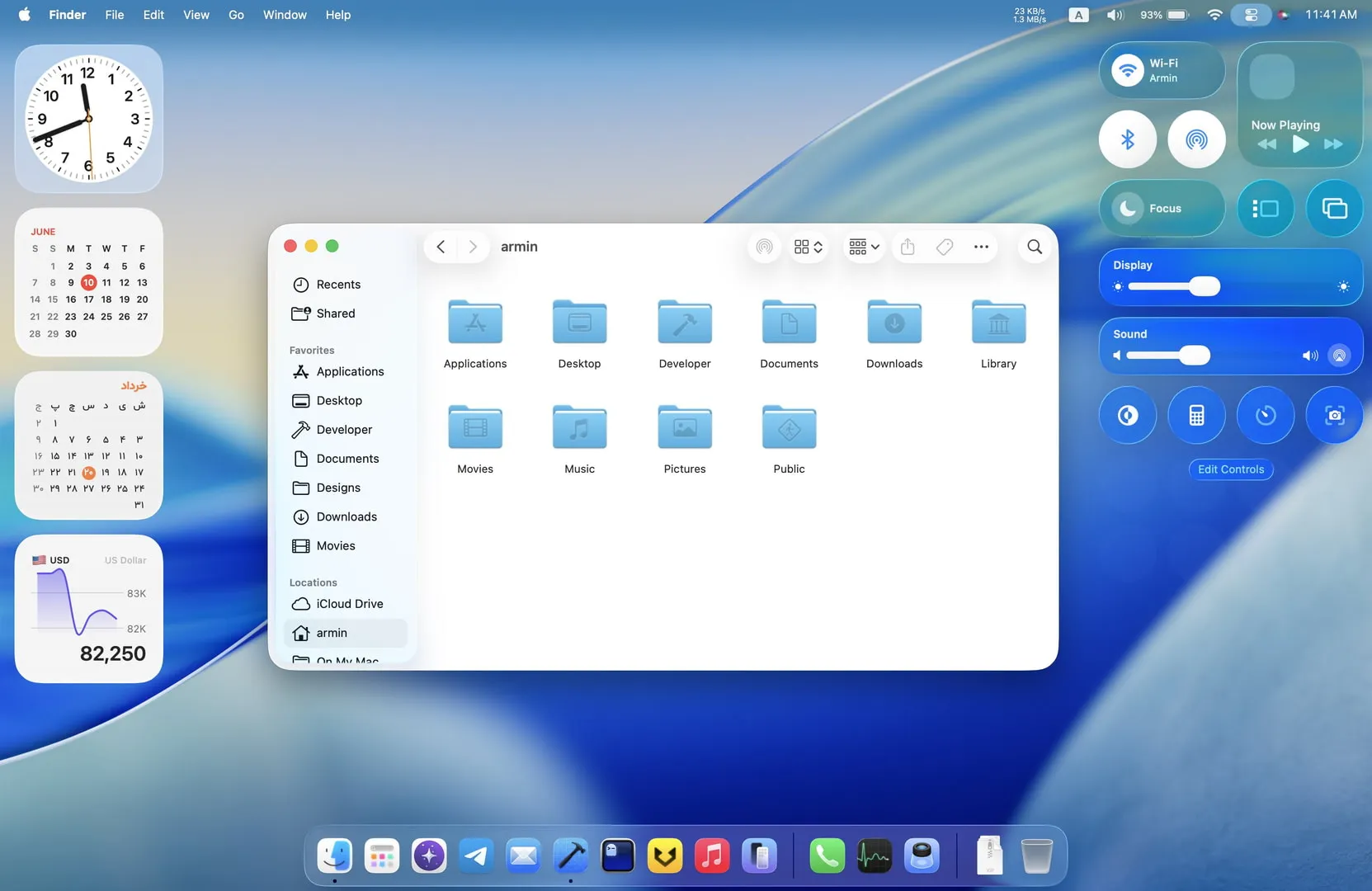Adjust the Sound volume slider
The height and width of the screenshot is (891, 1372).
[1194, 356]
